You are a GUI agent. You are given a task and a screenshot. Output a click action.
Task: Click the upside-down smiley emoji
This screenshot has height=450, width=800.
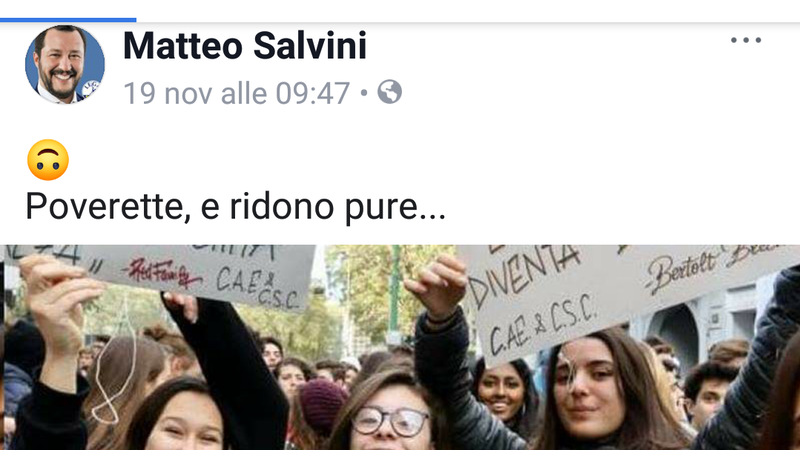(x=48, y=160)
